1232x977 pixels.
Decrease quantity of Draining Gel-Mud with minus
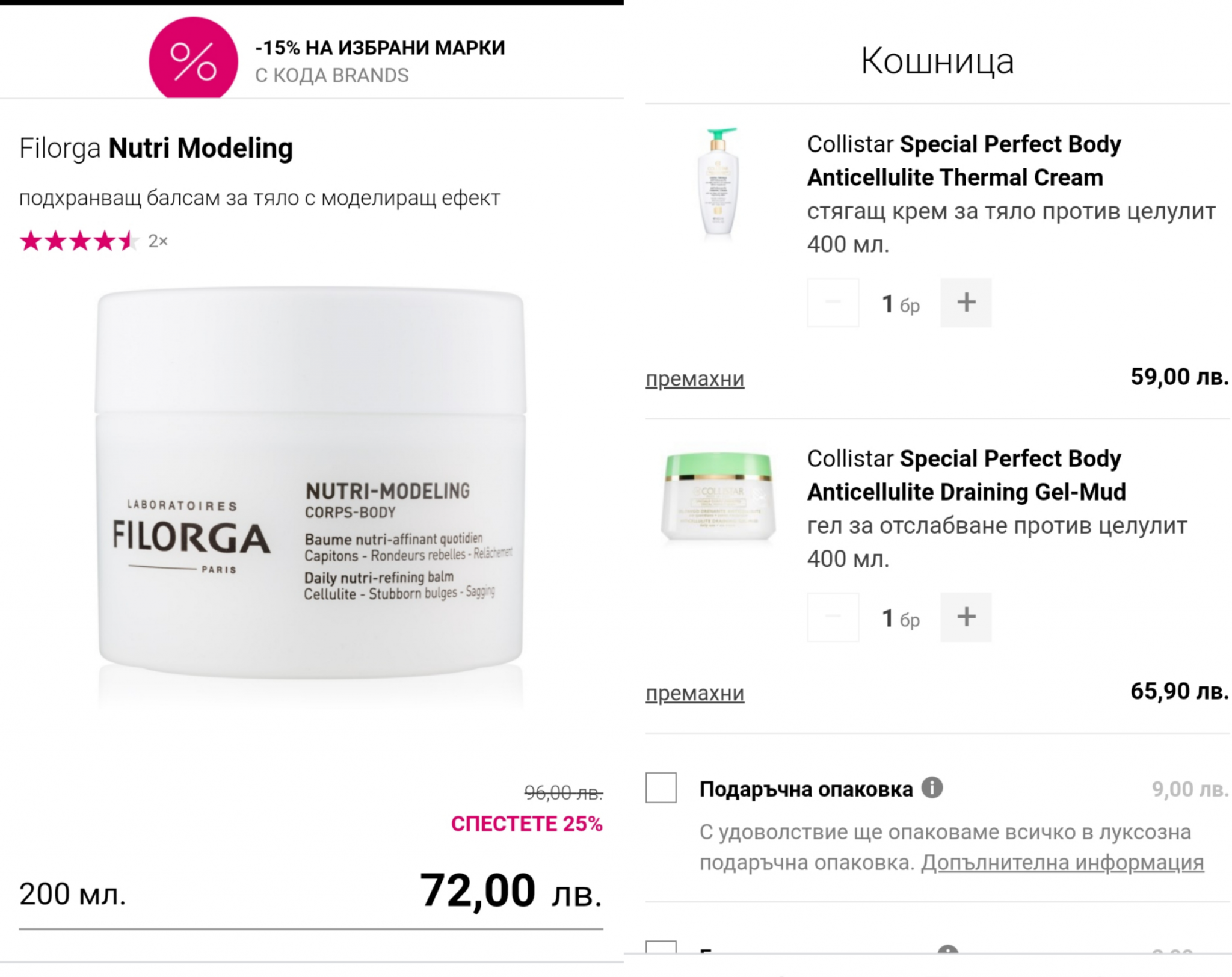pyautogui.click(x=833, y=617)
